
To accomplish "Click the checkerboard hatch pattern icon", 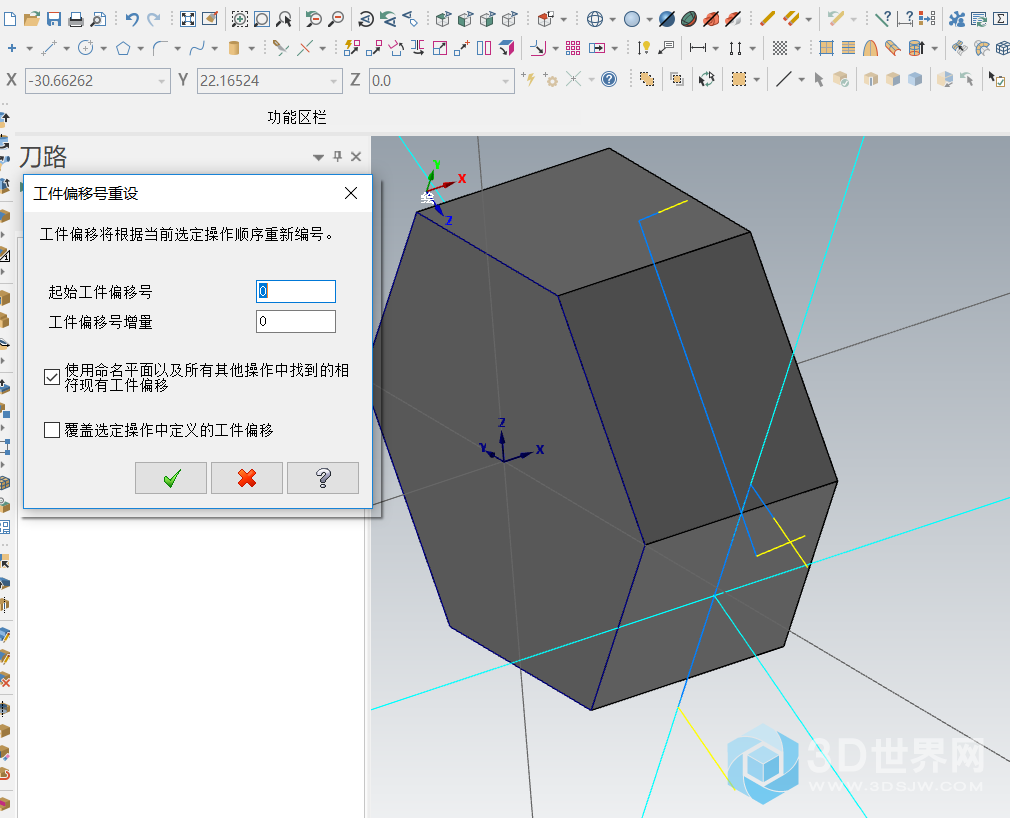I will [779, 48].
